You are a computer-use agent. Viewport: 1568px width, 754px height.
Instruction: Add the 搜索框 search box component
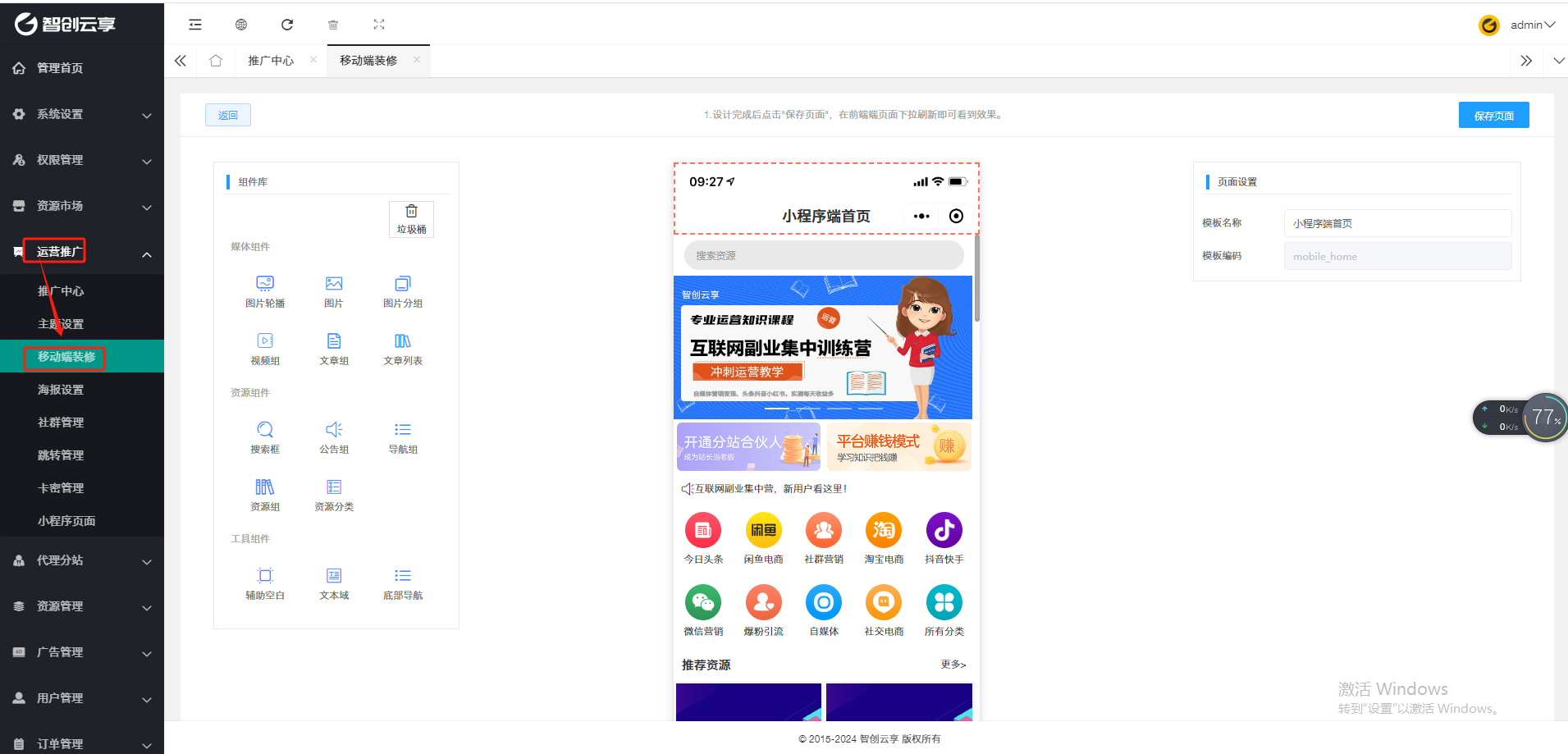[x=265, y=437]
